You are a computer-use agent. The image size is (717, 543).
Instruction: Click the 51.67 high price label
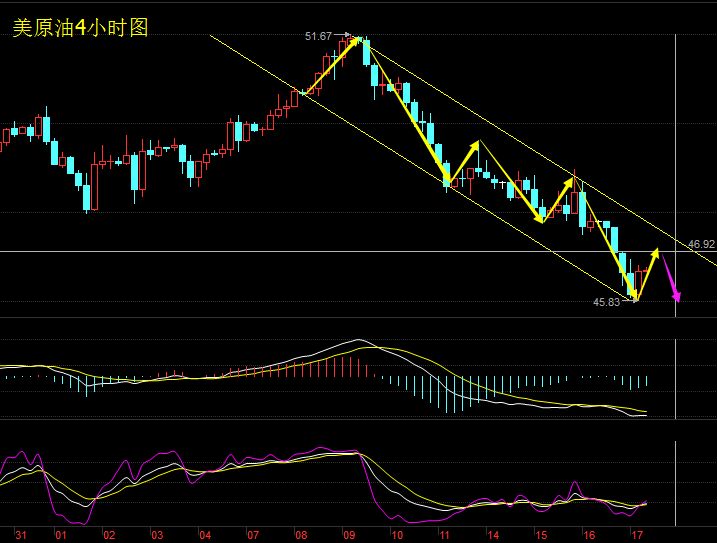click(x=318, y=36)
